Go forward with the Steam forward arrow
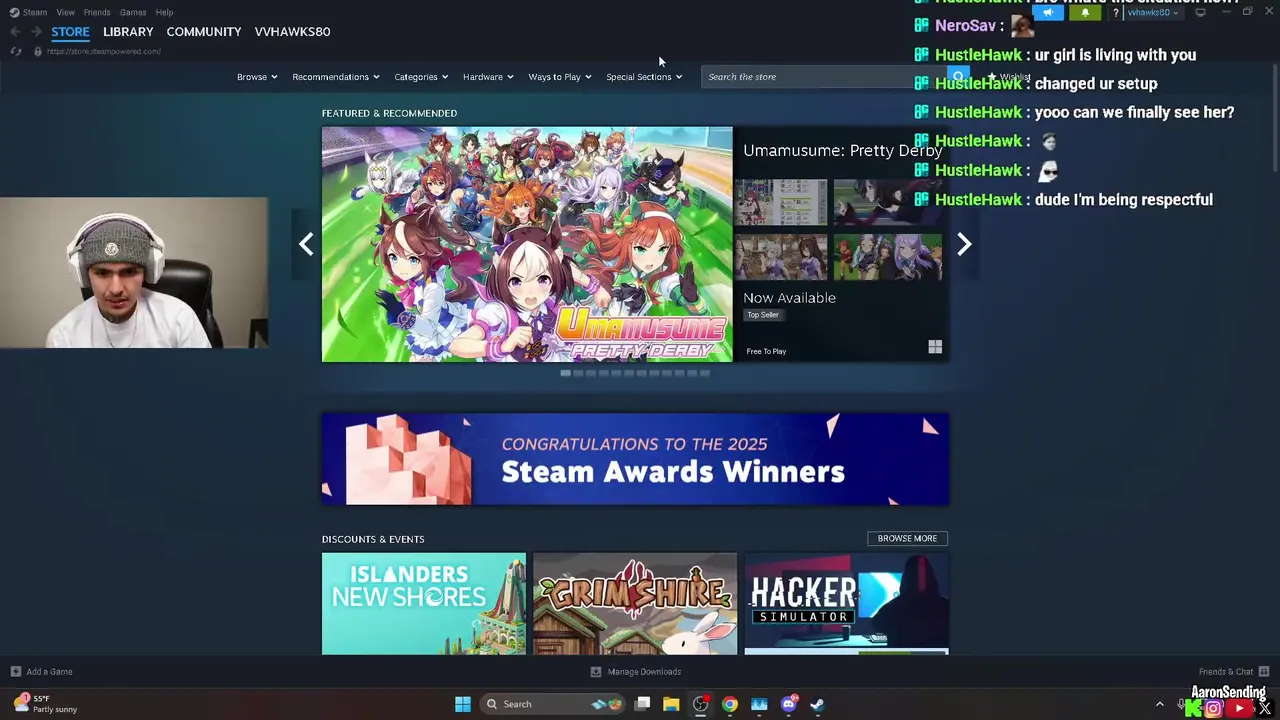The height and width of the screenshot is (720, 1280). coord(36,32)
